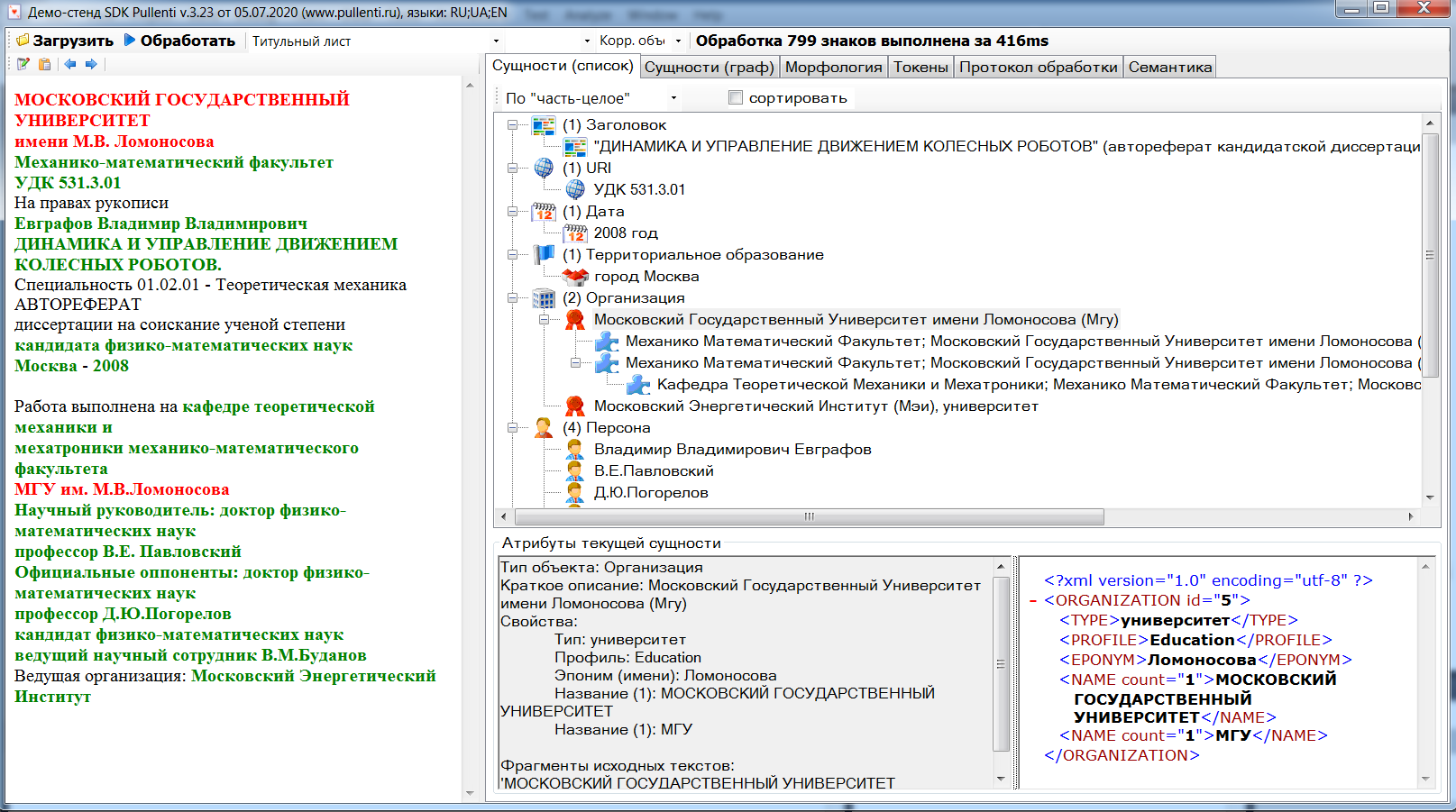Switch to the Морфология tab
Image resolution: width=1456 pixels, height=812 pixels.
tap(833, 67)
